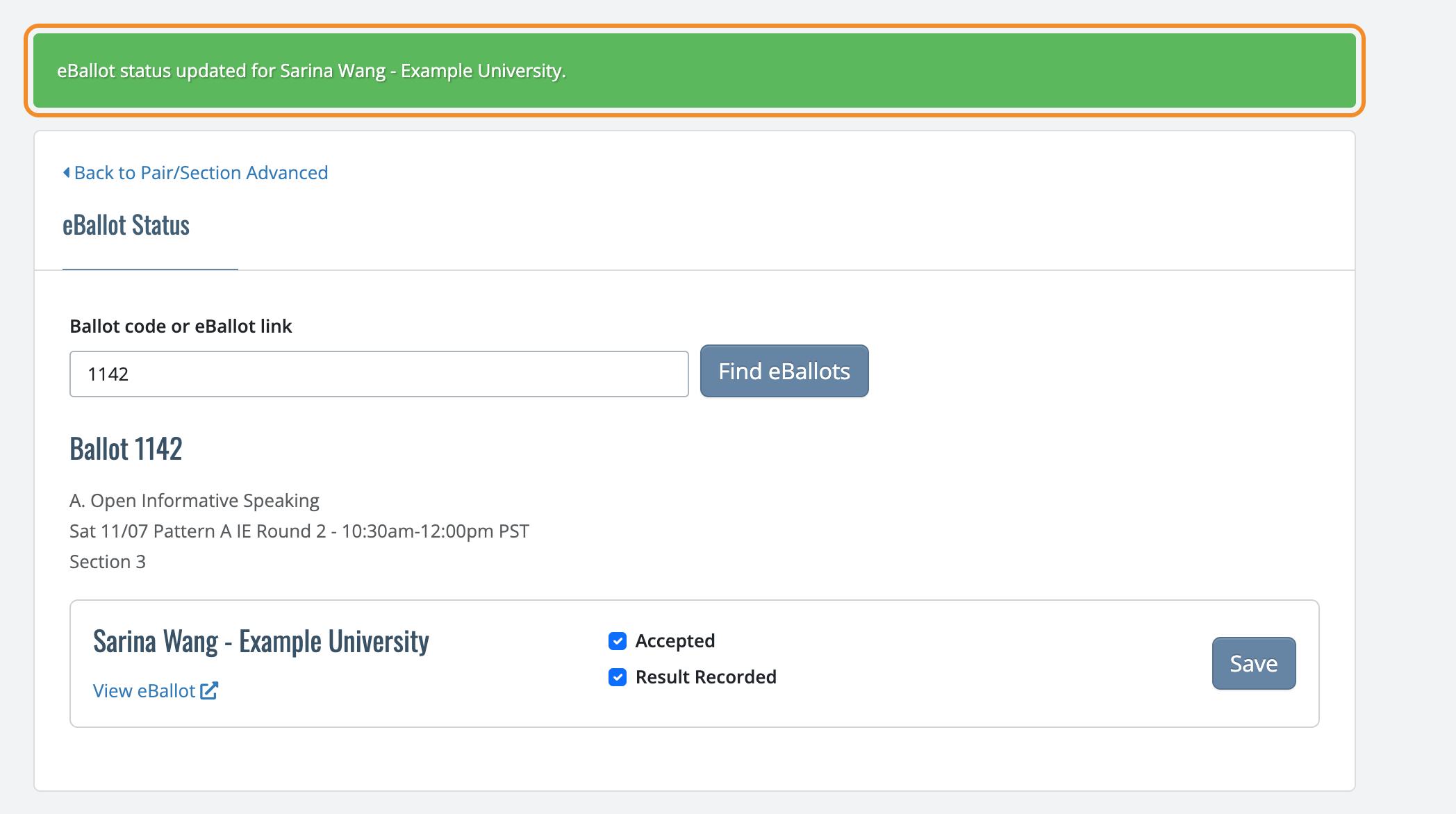This screenshot has width=1456, height=814.
Task: Save Sarina Wang's eBallot status
Action: coord(1254,663)
